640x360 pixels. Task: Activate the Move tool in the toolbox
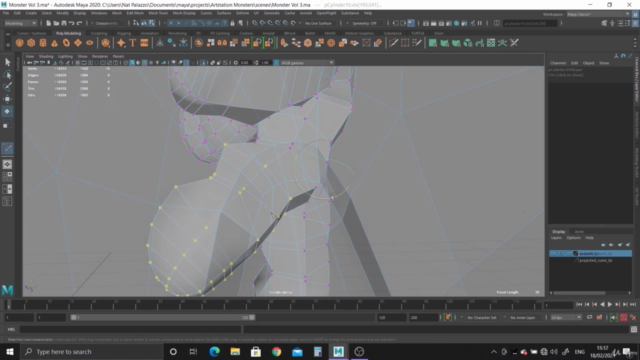tap(7, 99)
